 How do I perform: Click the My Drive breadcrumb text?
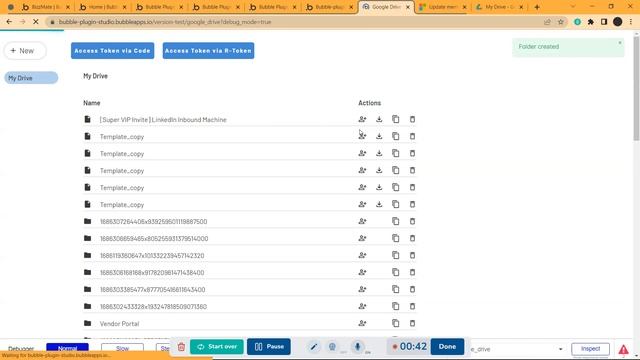point(96,76)
